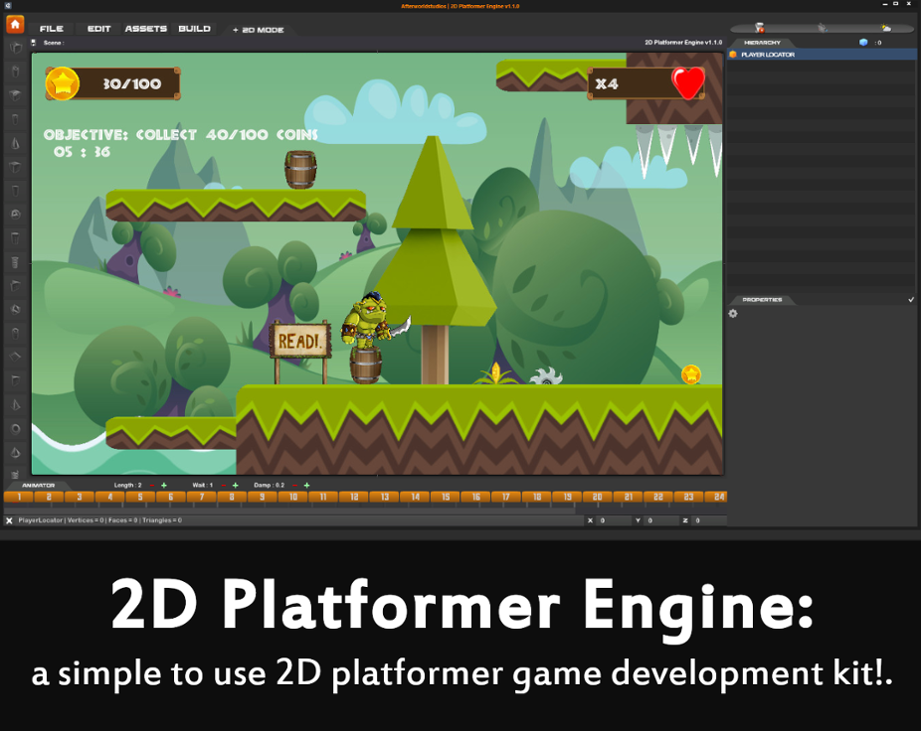
Task: Toggle the Properties panel checkmark
Action: point(911,299)
